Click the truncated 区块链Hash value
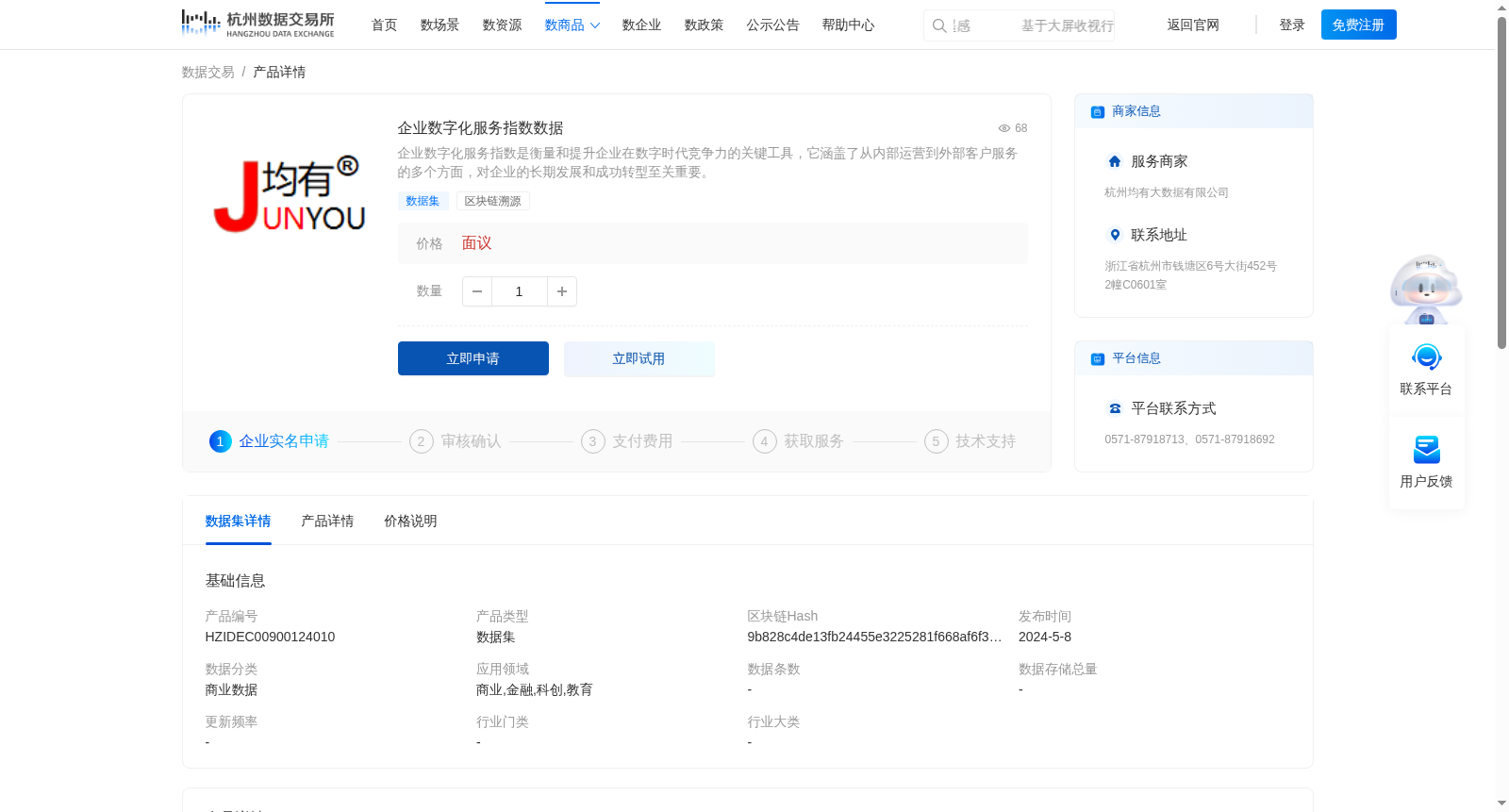Image resolution: width=1509 pixels, height=812 pixels. pos(875,637)
